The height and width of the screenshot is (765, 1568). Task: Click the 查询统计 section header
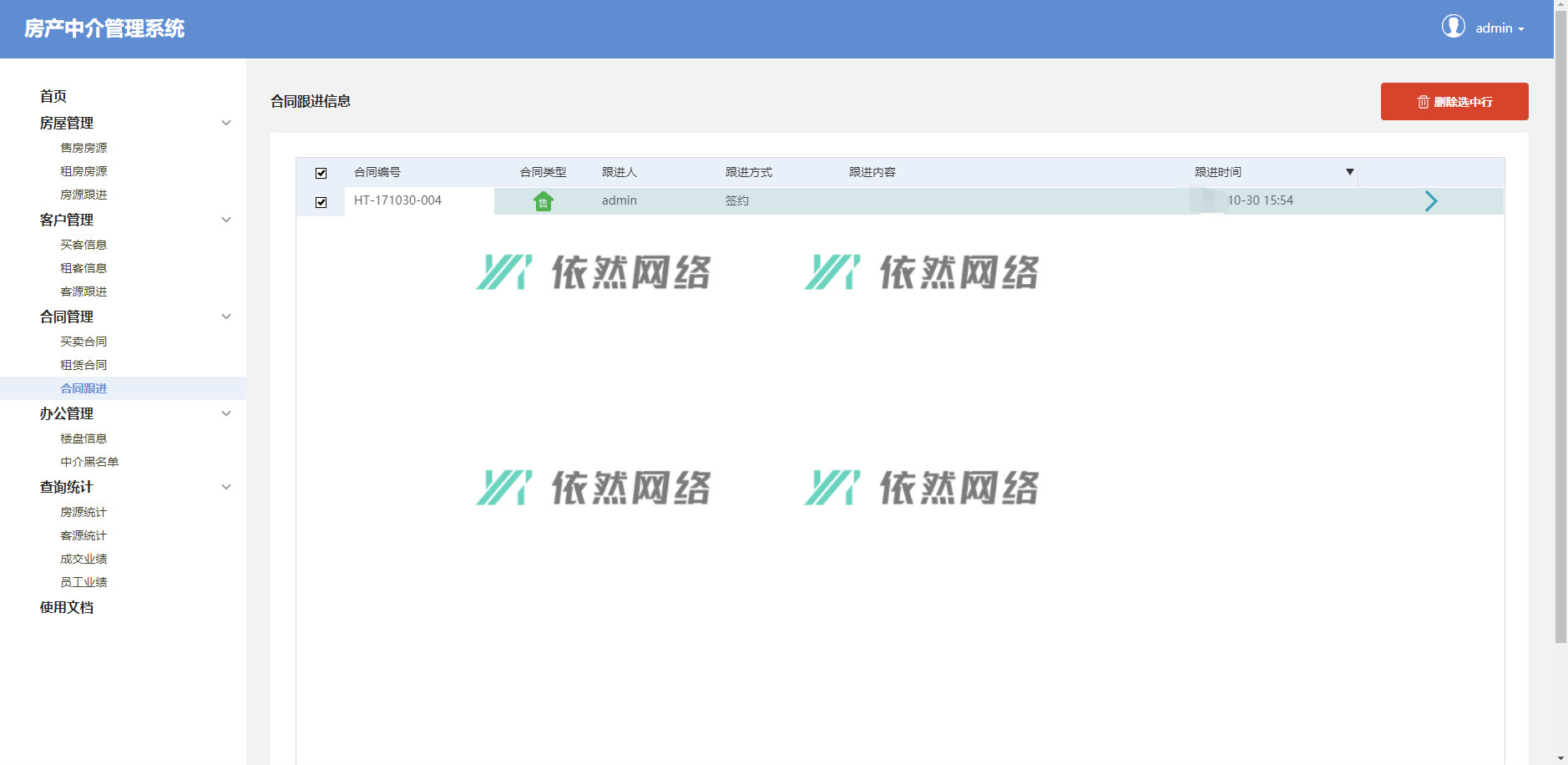coord(67,487)
